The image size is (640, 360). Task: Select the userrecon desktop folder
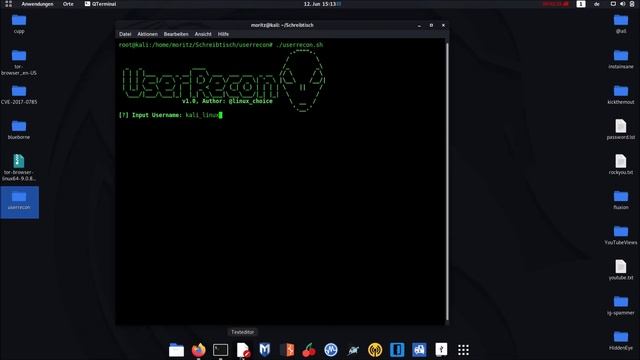coord(19,201)
